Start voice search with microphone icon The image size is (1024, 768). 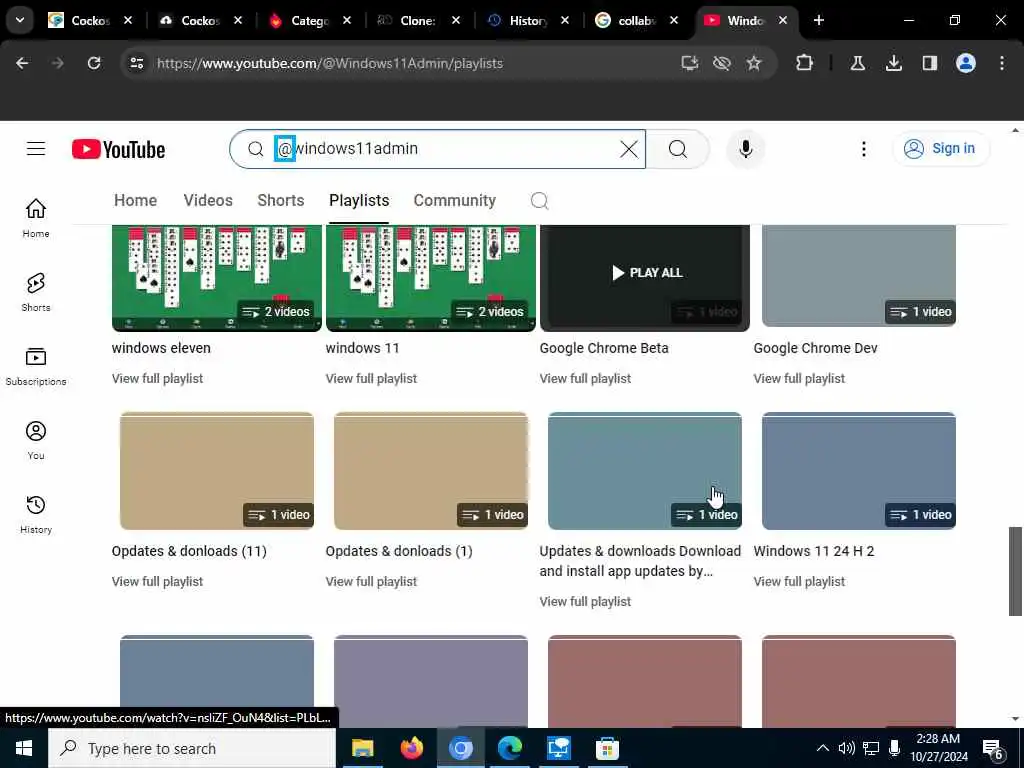point(746,149)
